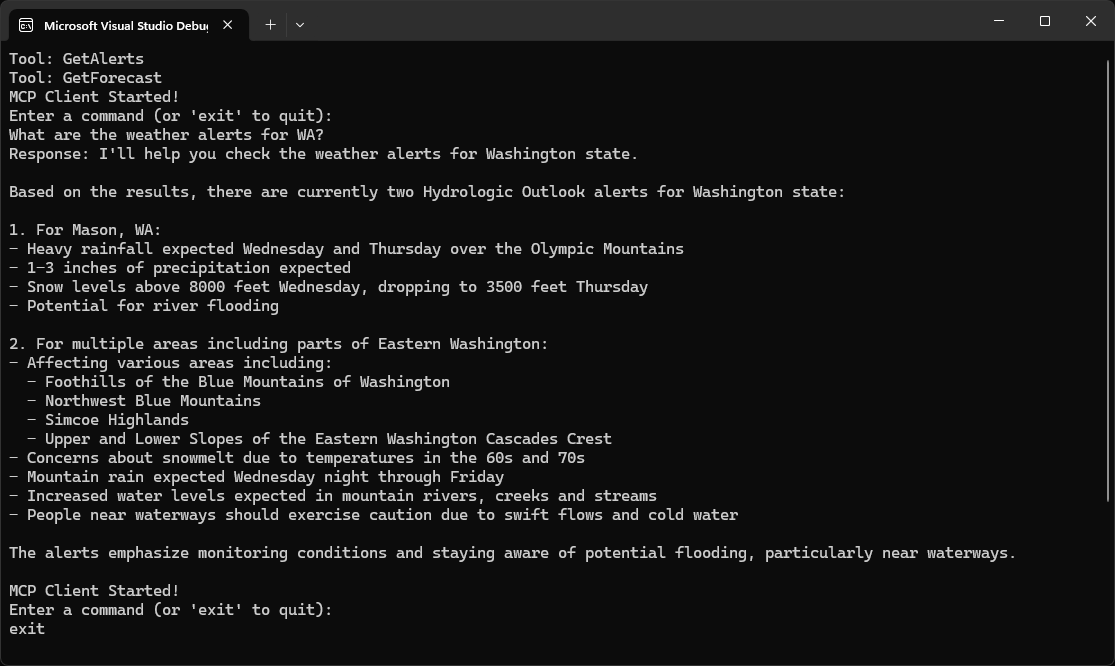The height and width of the screenshot is (666, 1115).
Task: Click the tab chevron for terminal settings
Action: click(300, 25)
